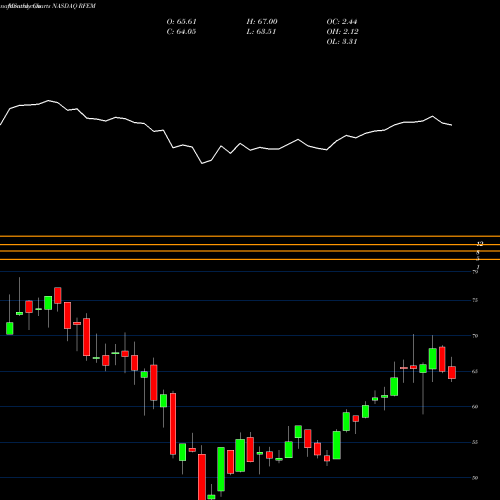Select the close value C: 64.05
Image resolution: width=500 pixels, height=500 pixels.
click(x=181, y=32)
